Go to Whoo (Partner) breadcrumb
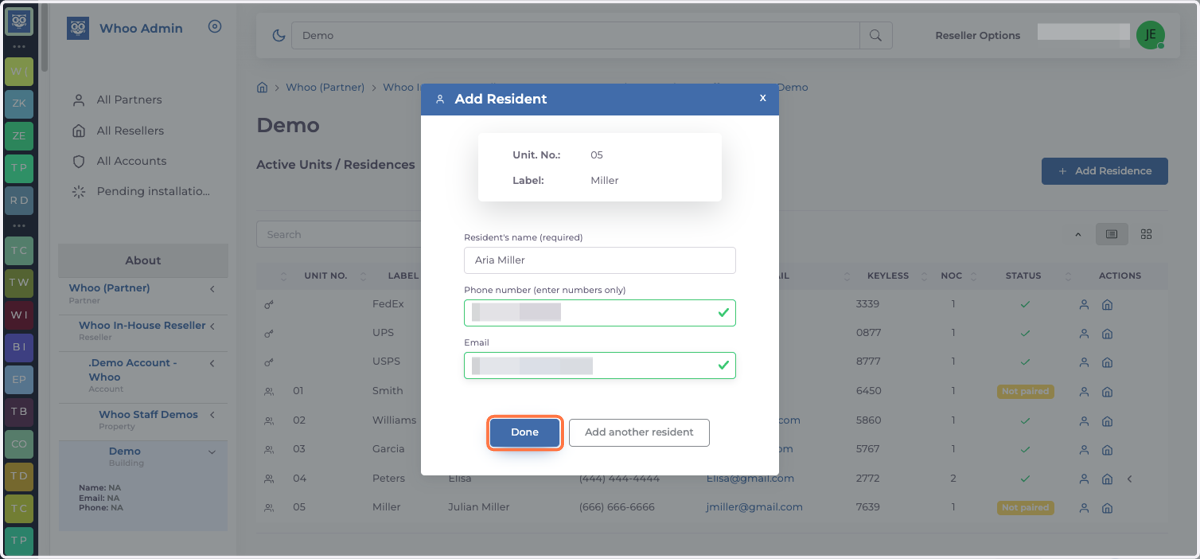 point(325,87)
